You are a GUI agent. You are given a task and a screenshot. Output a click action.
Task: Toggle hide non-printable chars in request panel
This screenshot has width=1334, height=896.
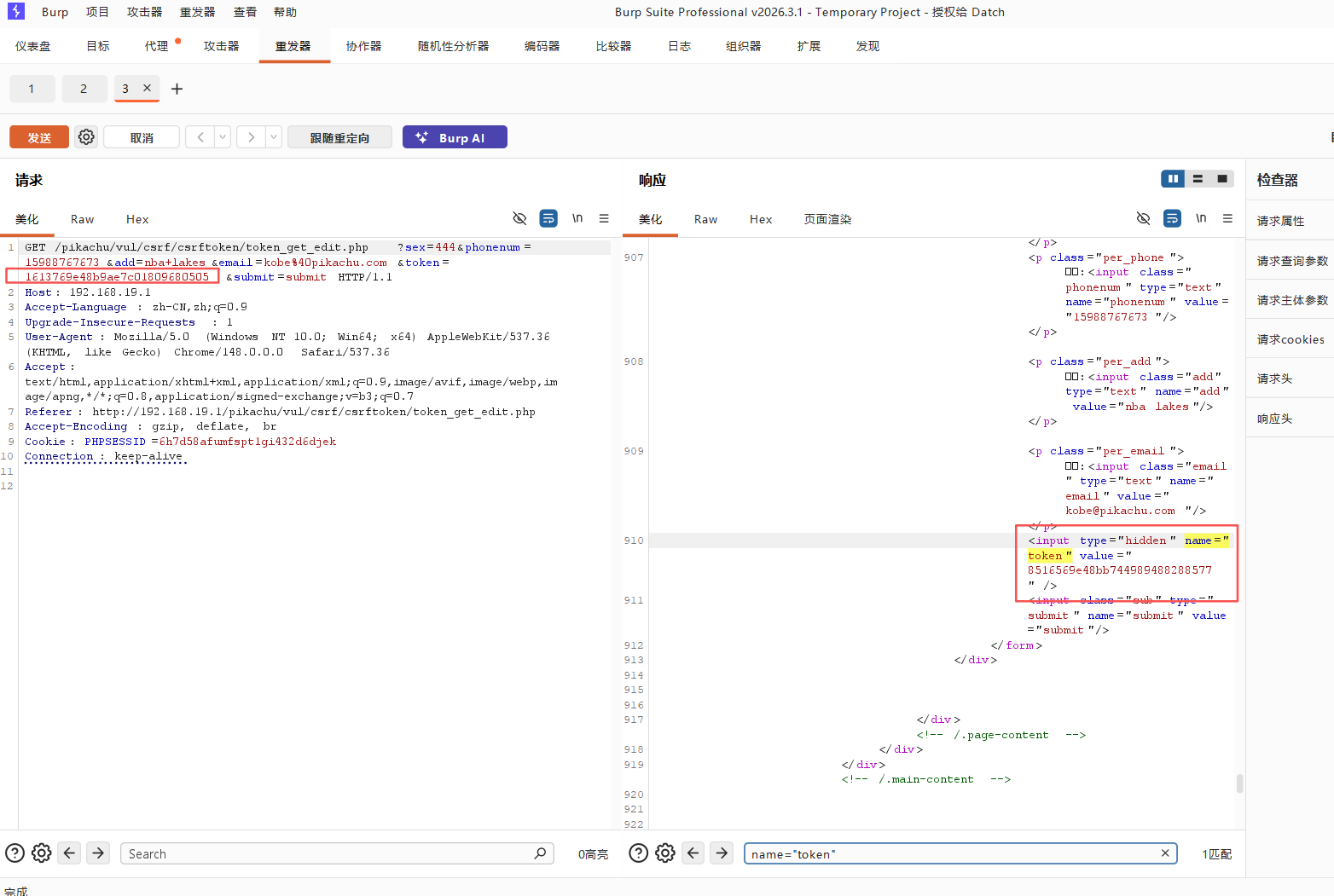tap(519, 218)
